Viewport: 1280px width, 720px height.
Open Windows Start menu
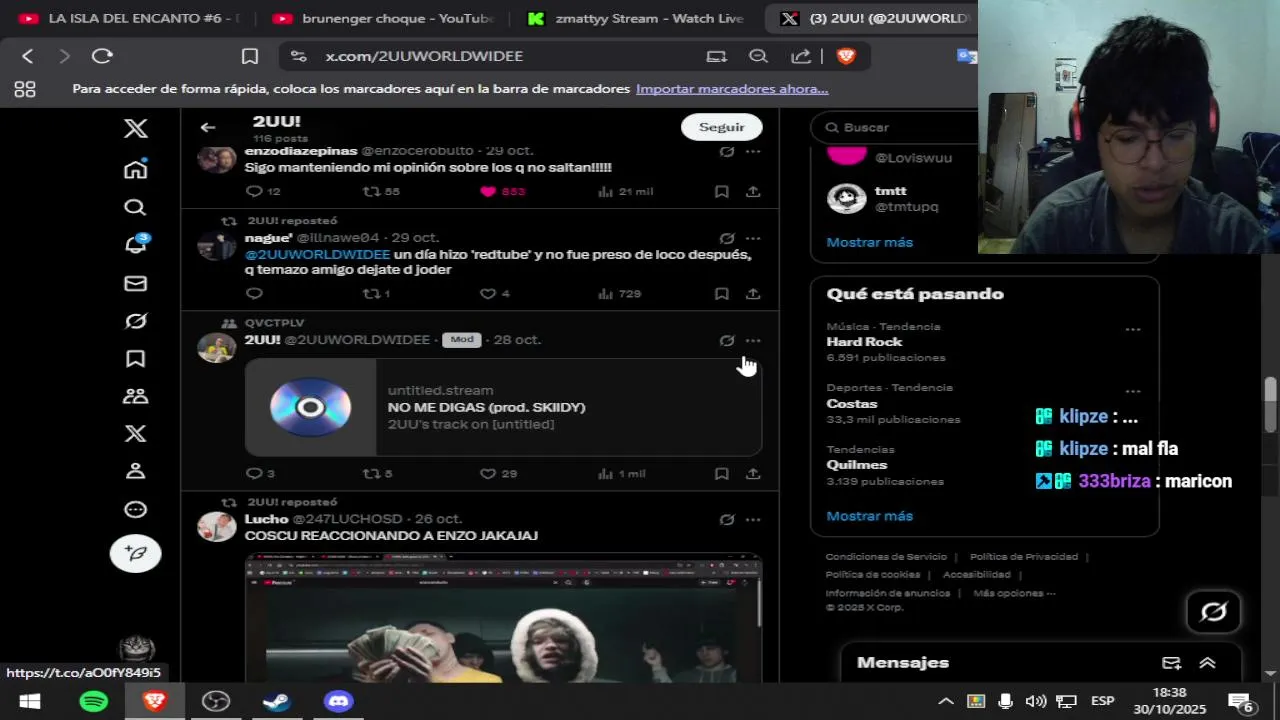30,701
